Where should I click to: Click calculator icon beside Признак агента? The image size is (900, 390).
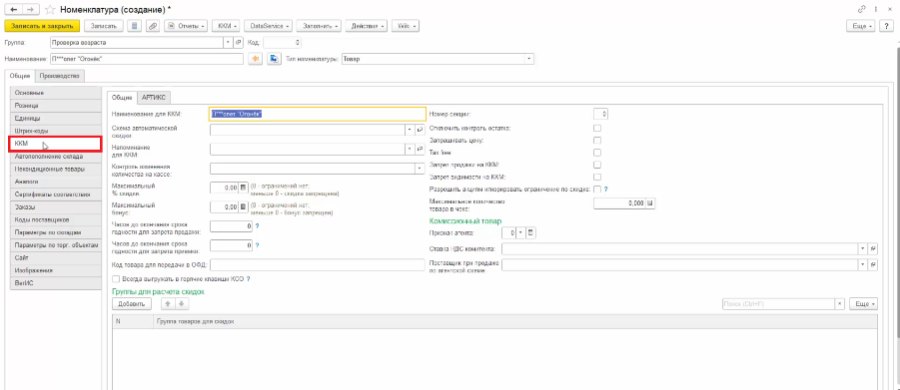[x=531, y=233]
